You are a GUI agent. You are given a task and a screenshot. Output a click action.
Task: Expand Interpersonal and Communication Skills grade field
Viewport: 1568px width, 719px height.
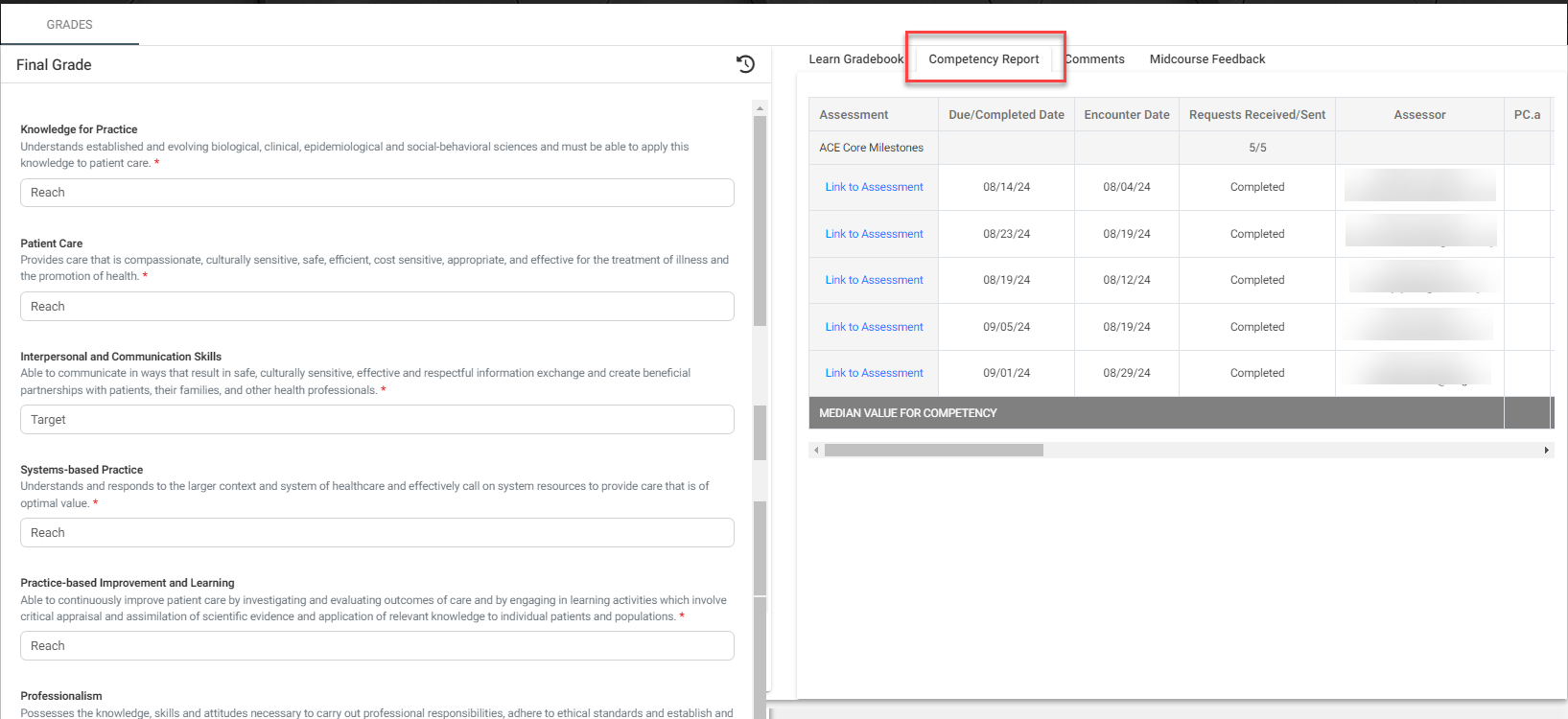(377, 420)
